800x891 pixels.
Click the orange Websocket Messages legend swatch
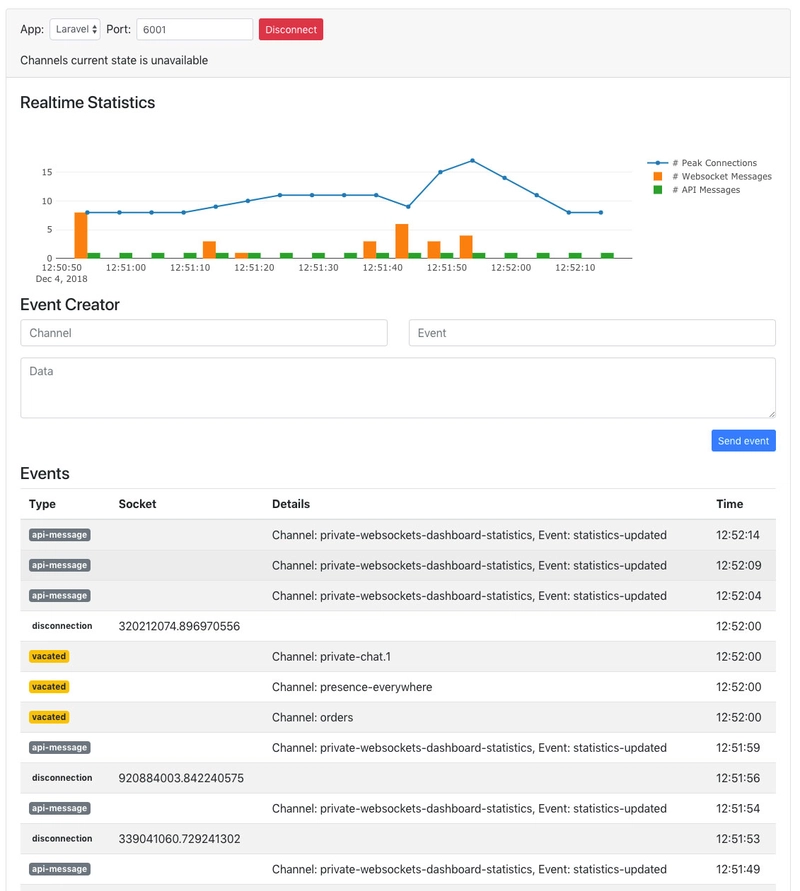657,177
